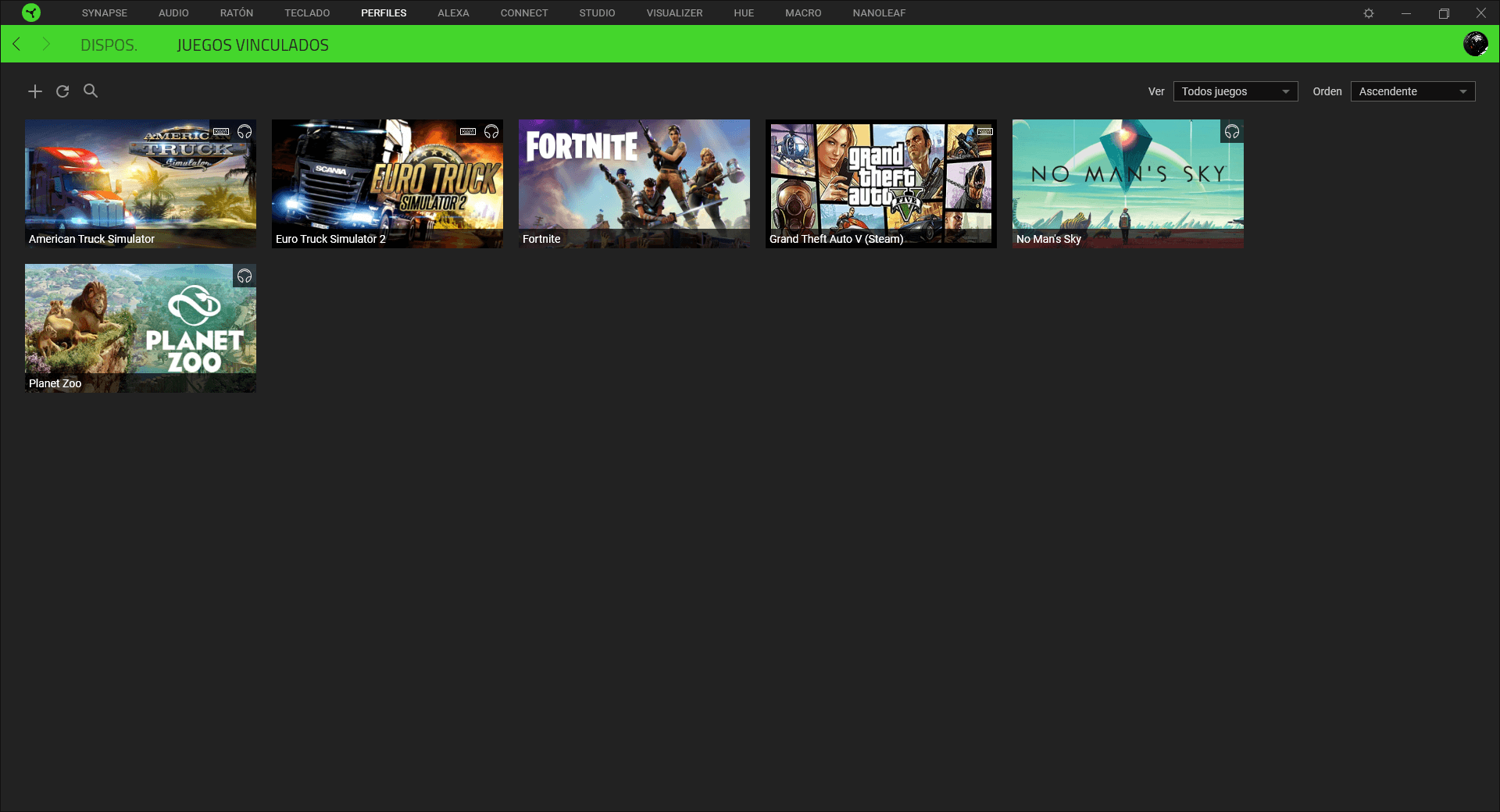
Task: Go back with the left arrow
Action: point(17,45)
